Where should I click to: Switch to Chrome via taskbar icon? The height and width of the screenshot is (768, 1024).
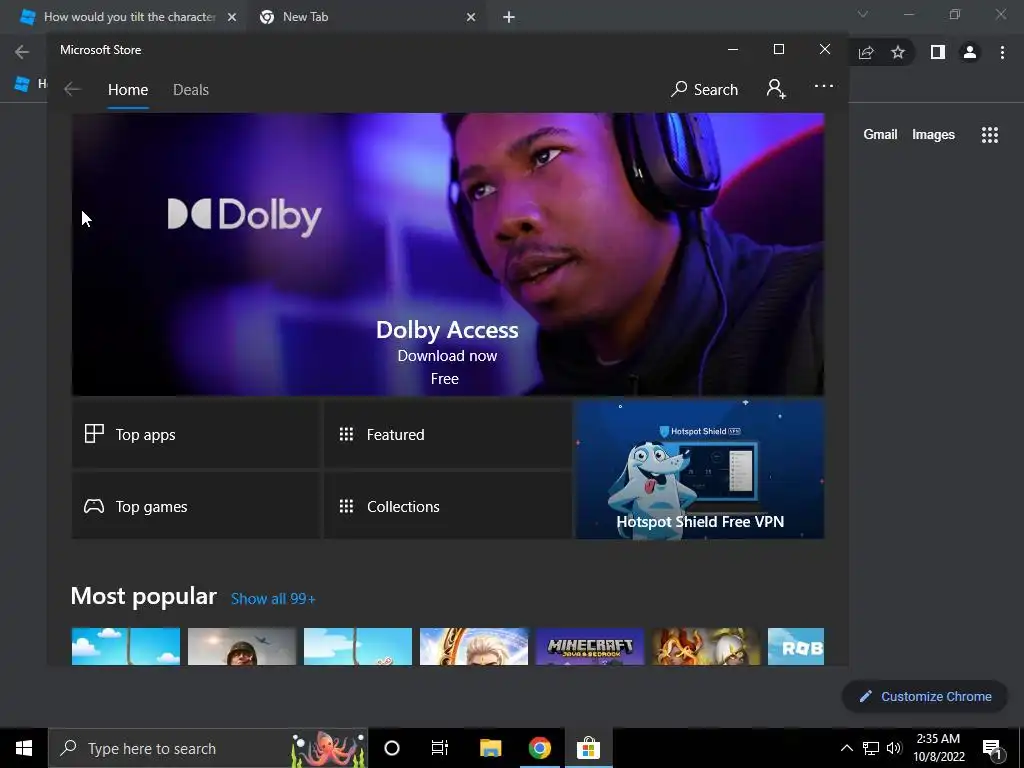(539, 748)
